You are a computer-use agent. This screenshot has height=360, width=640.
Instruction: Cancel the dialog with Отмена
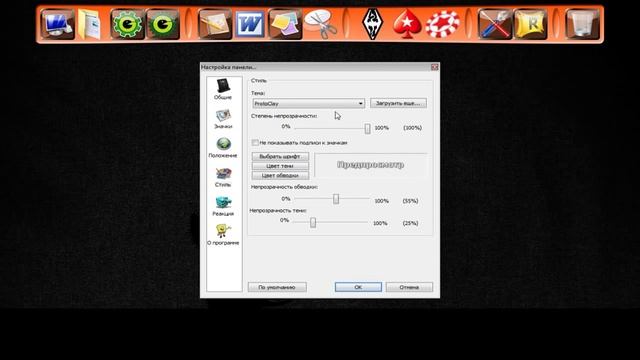click(x=409, y=287)
